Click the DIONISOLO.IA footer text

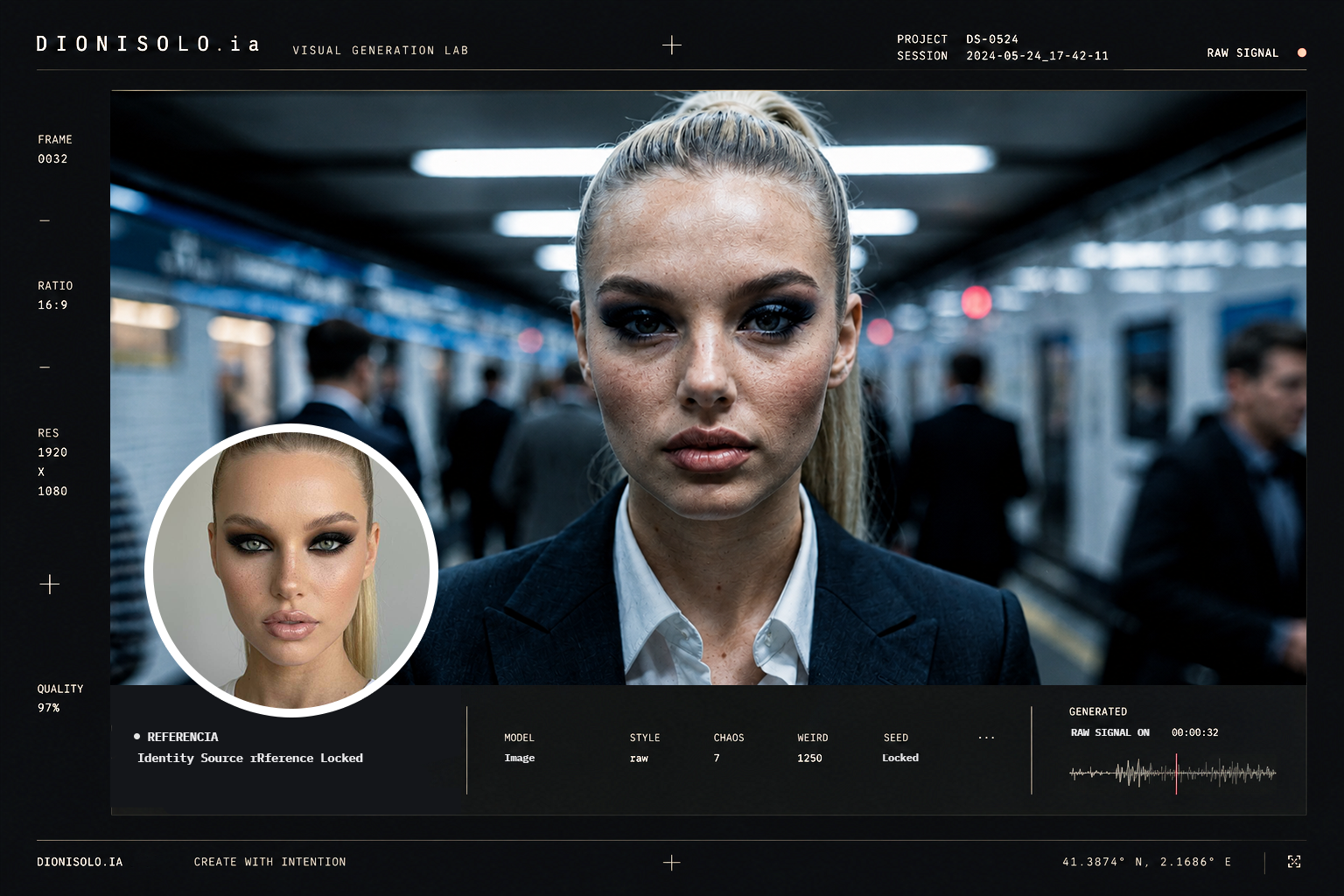pos(80,862)
